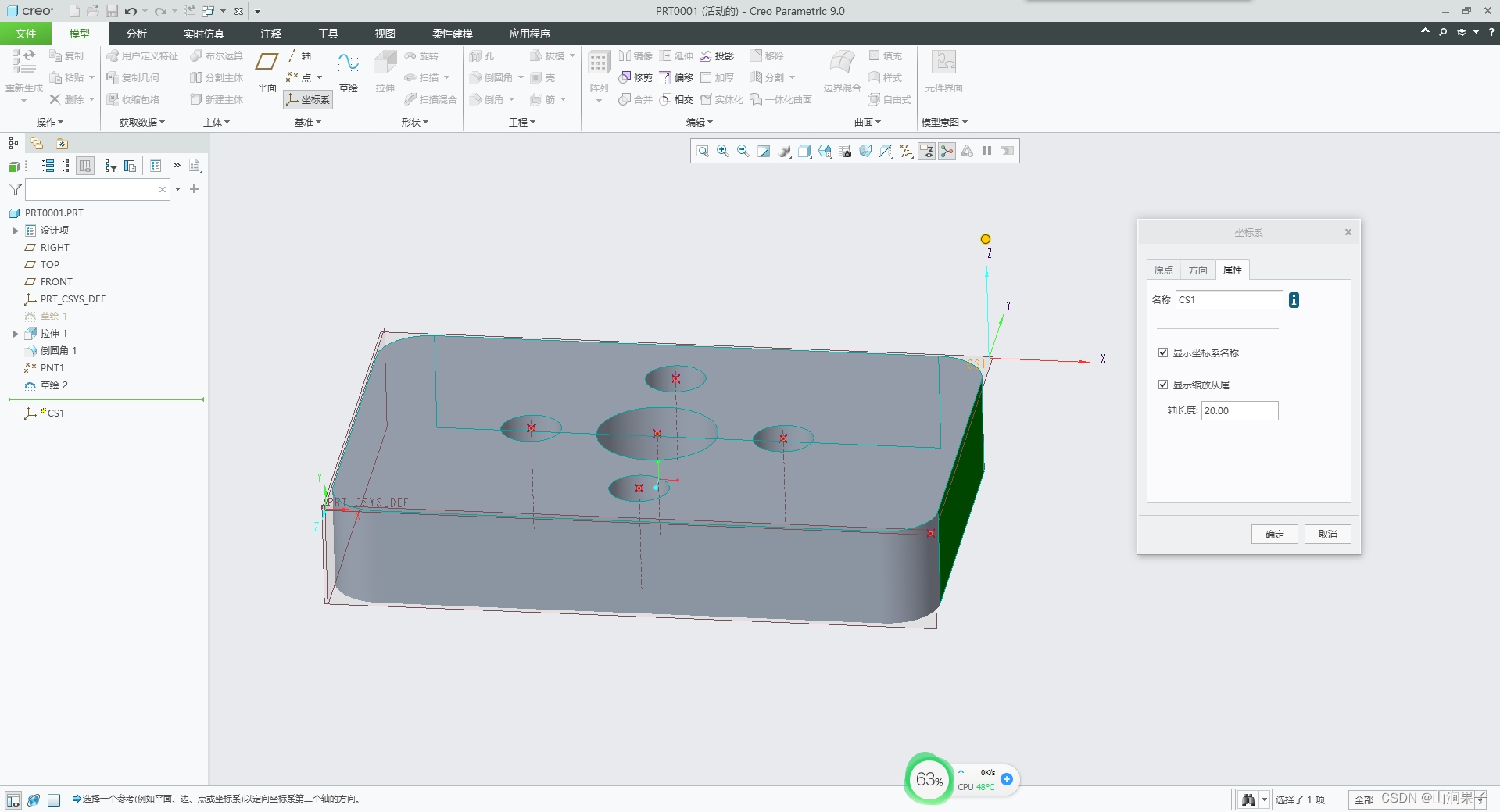The image size is (1500, 812).
Task: Click the add filter plus button
Action: [x=195, y=189]
